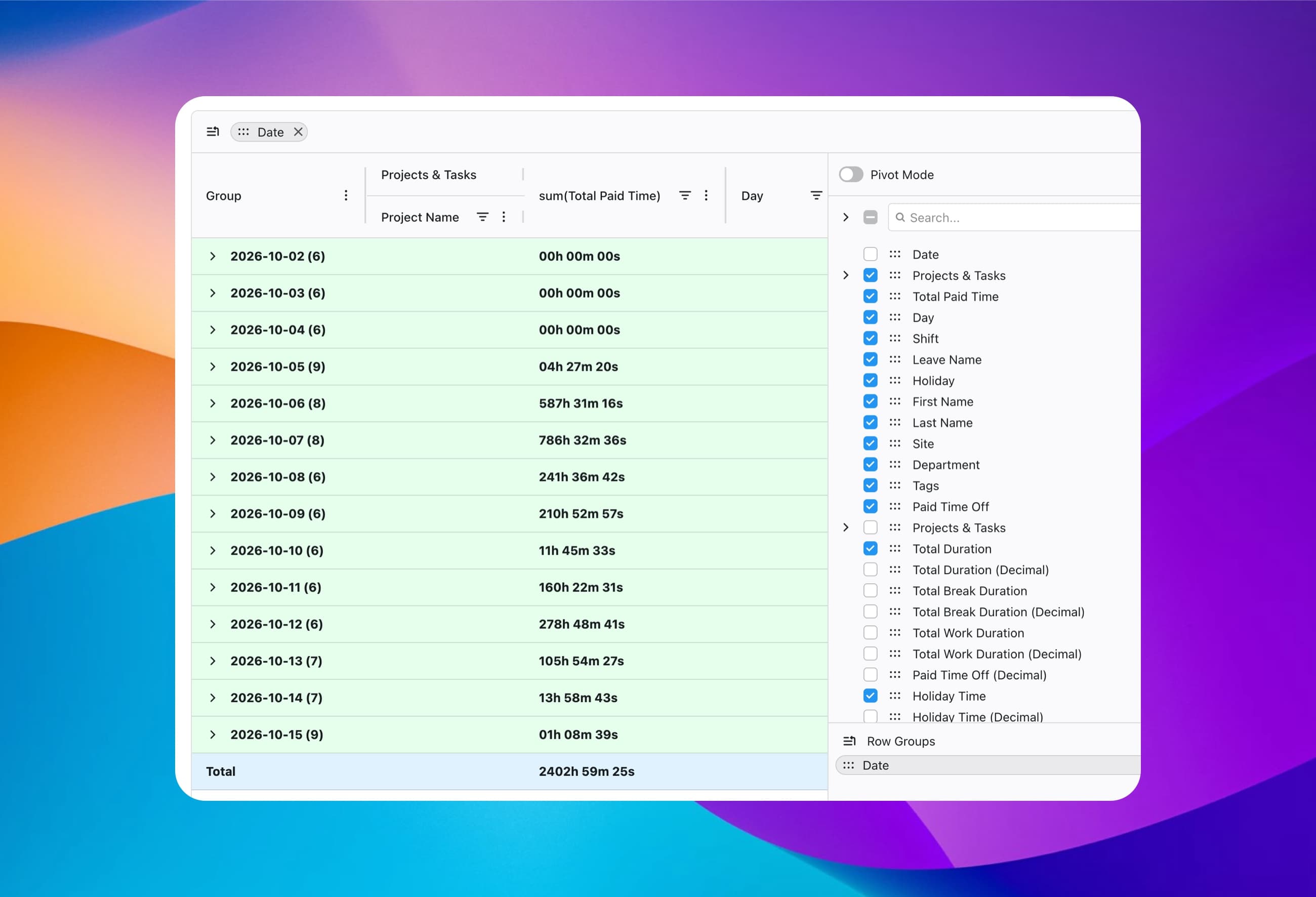Check Total Duration (Decimal) checkbox
The image size is (1316, 897).
tap(871, 569)
